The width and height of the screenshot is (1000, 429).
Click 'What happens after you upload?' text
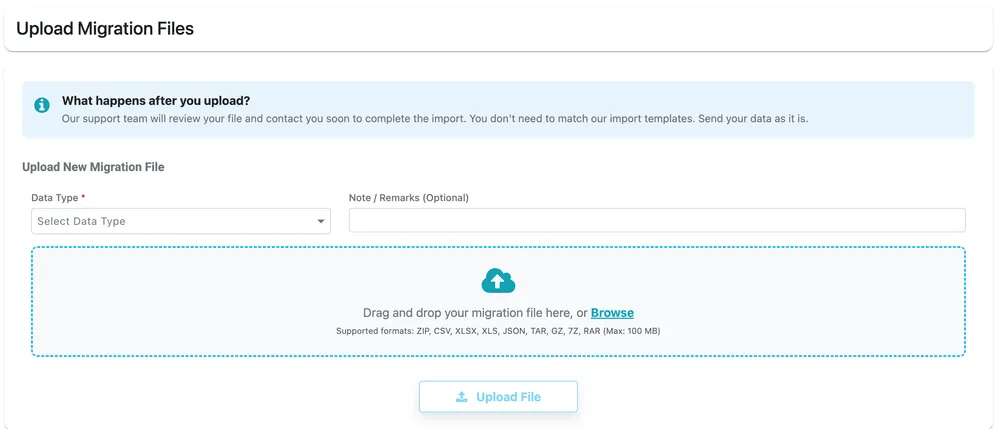(x=156, y=101)
